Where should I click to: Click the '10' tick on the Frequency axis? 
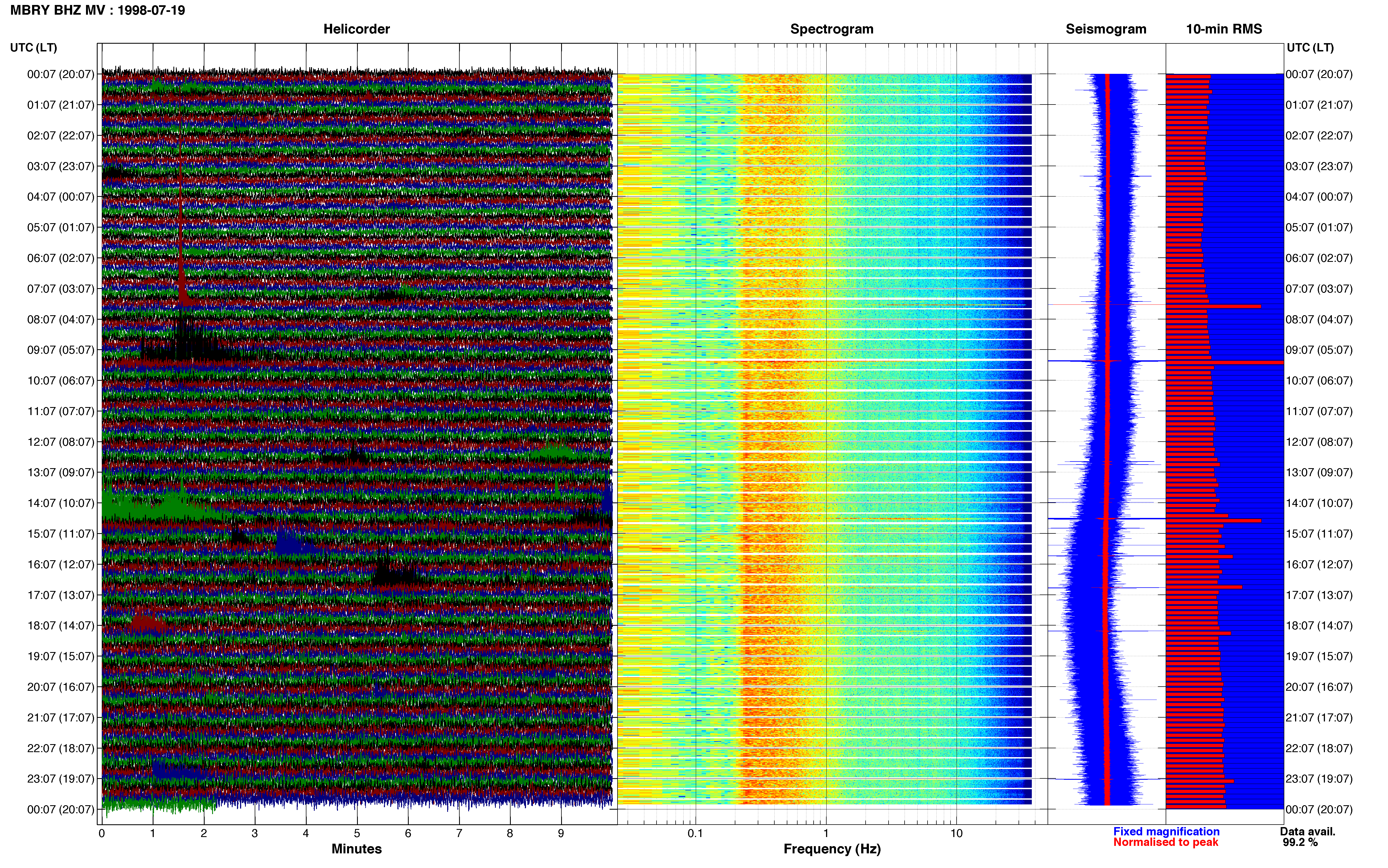click(x=956, y=833)
